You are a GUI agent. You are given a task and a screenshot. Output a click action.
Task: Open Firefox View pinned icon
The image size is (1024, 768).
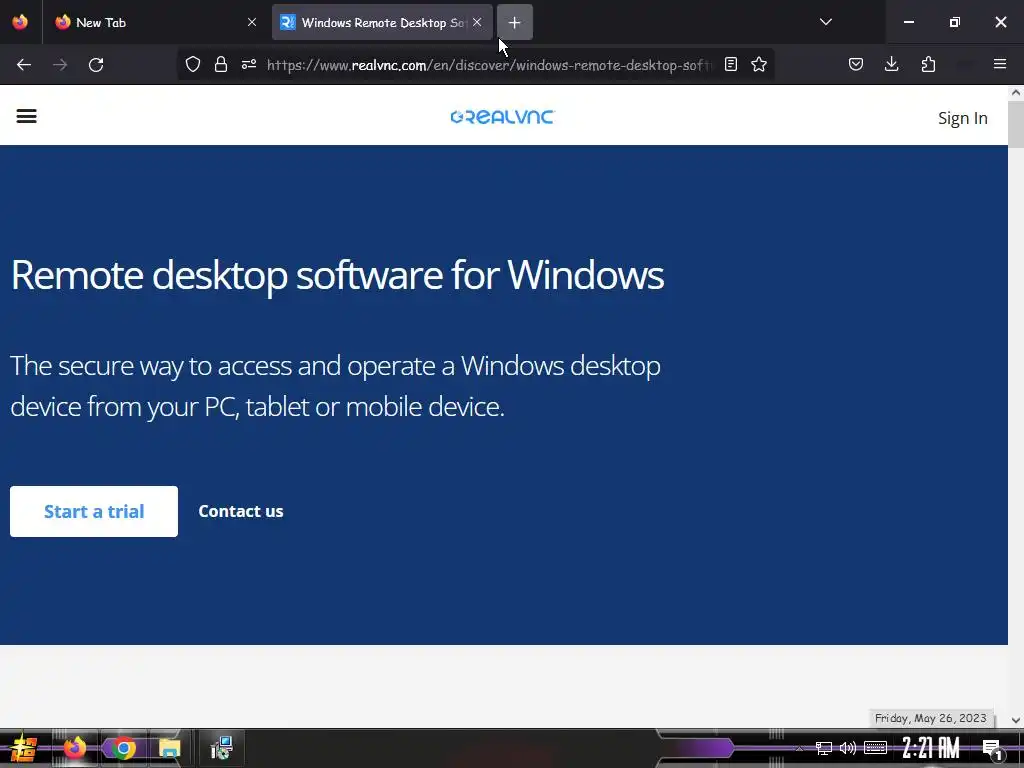click(20, 22)
